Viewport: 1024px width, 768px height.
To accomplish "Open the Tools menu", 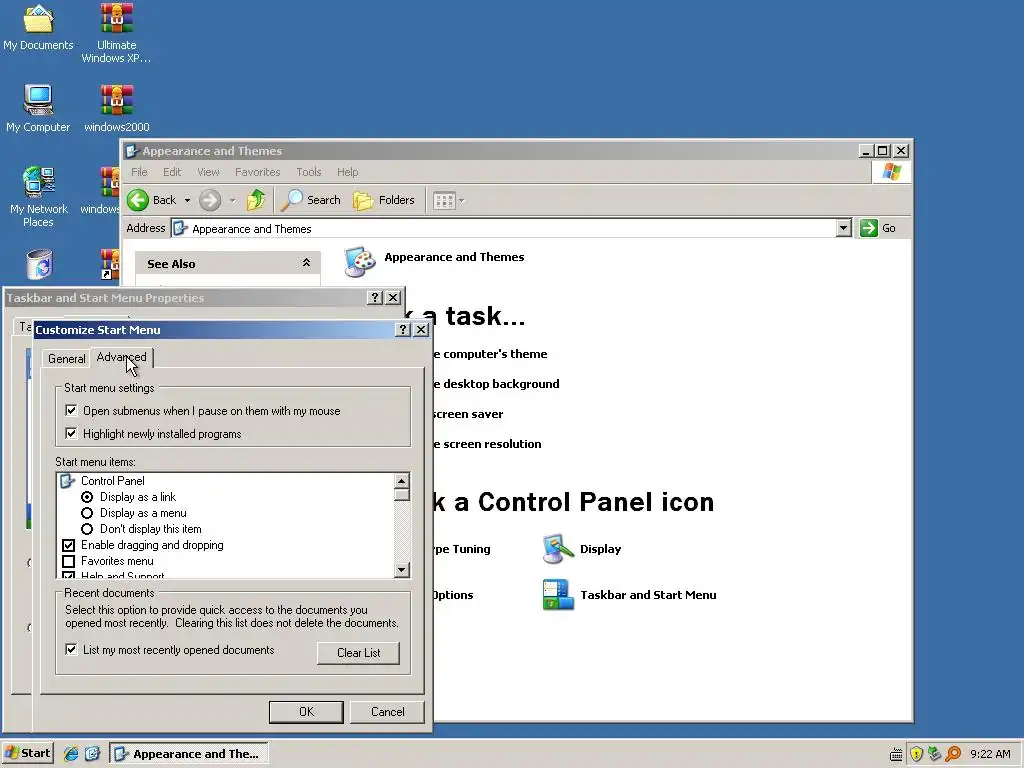I will point(308,172).
